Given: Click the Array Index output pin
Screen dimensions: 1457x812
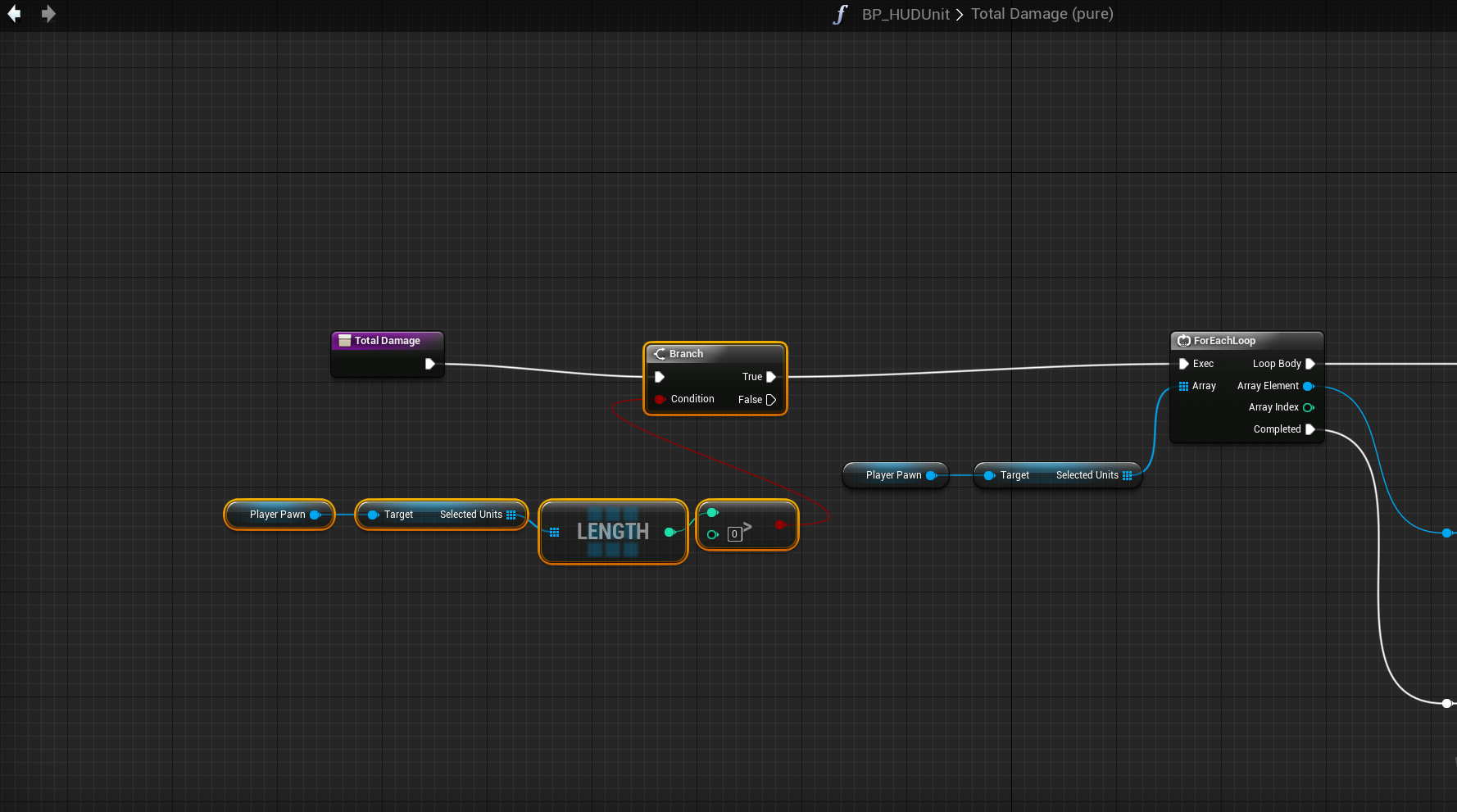Looking at the screenshot, I should (x=1308, y=407).
